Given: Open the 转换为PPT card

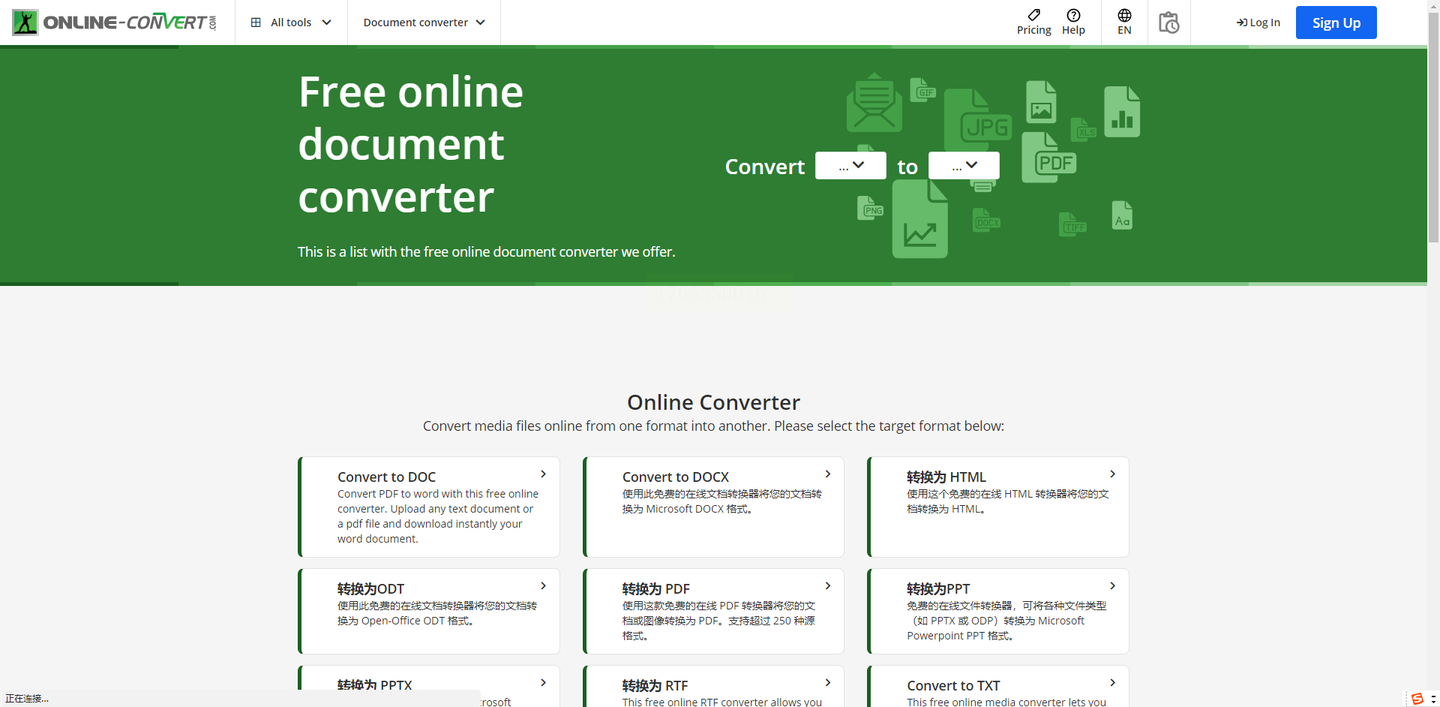Looking at the screenshot, I should [x=998, y=611].
